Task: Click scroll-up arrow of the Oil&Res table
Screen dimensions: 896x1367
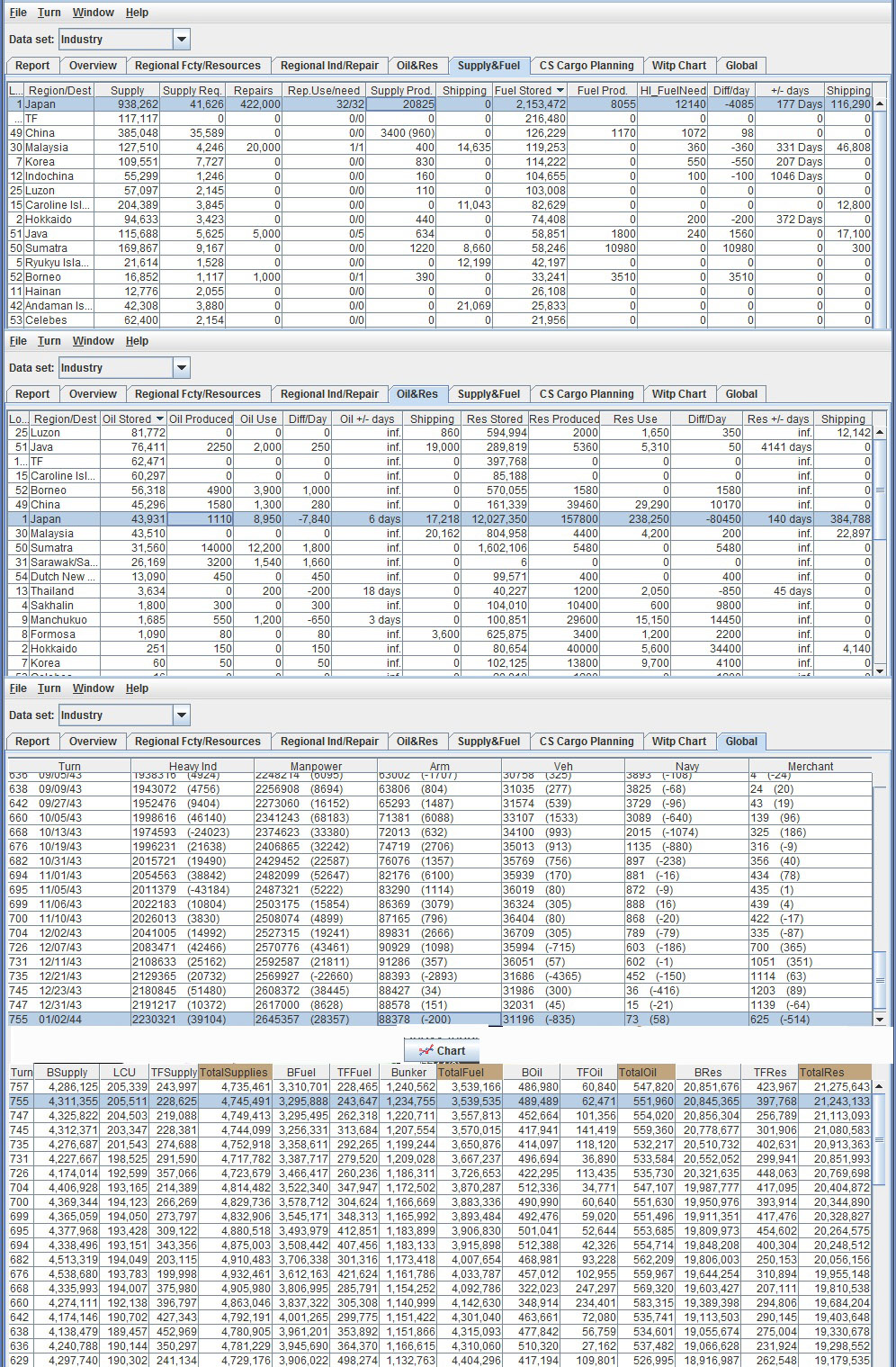Action: [880, 433]
